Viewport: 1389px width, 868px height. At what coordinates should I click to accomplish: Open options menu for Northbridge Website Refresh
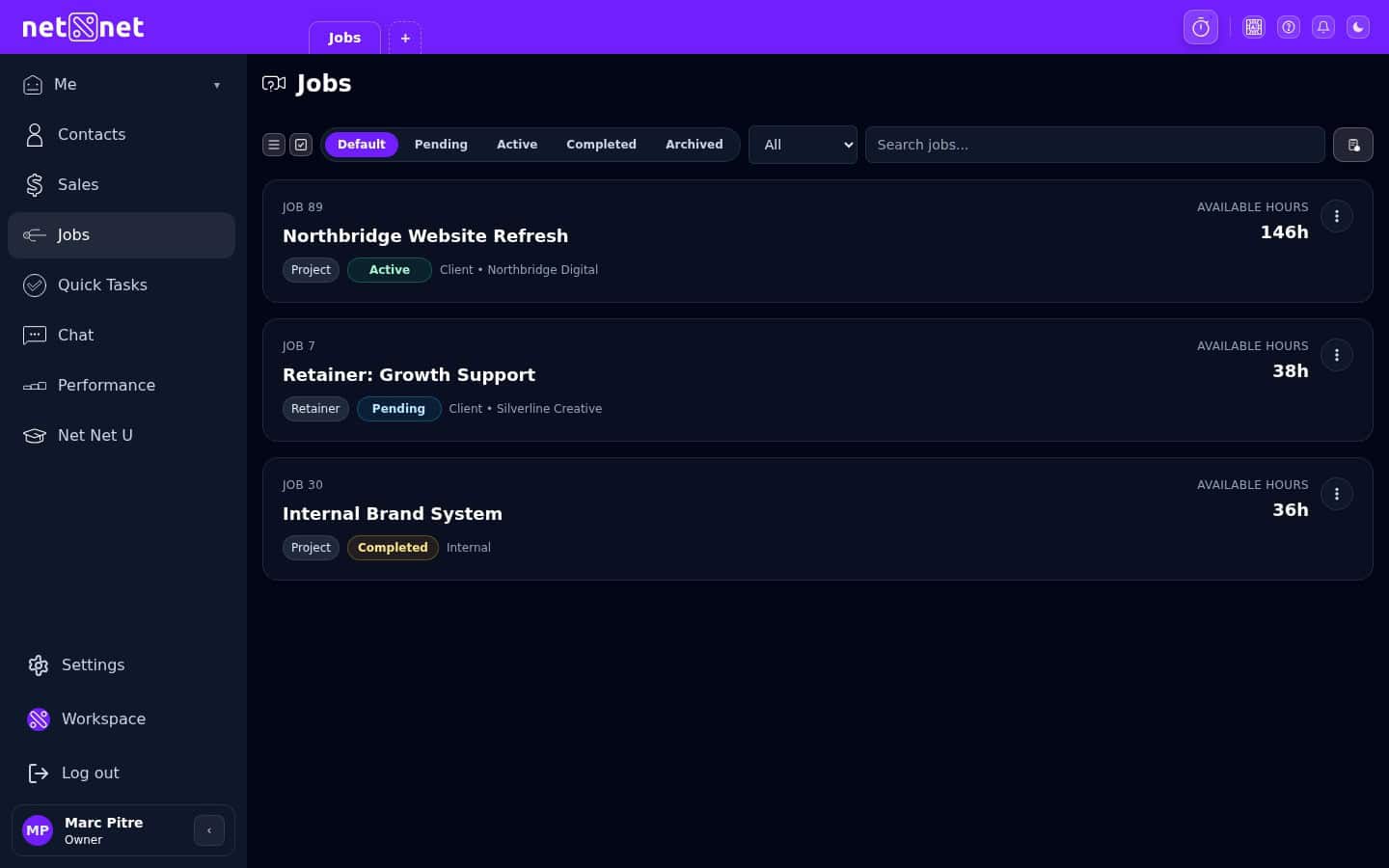[x=1336, y=216]
